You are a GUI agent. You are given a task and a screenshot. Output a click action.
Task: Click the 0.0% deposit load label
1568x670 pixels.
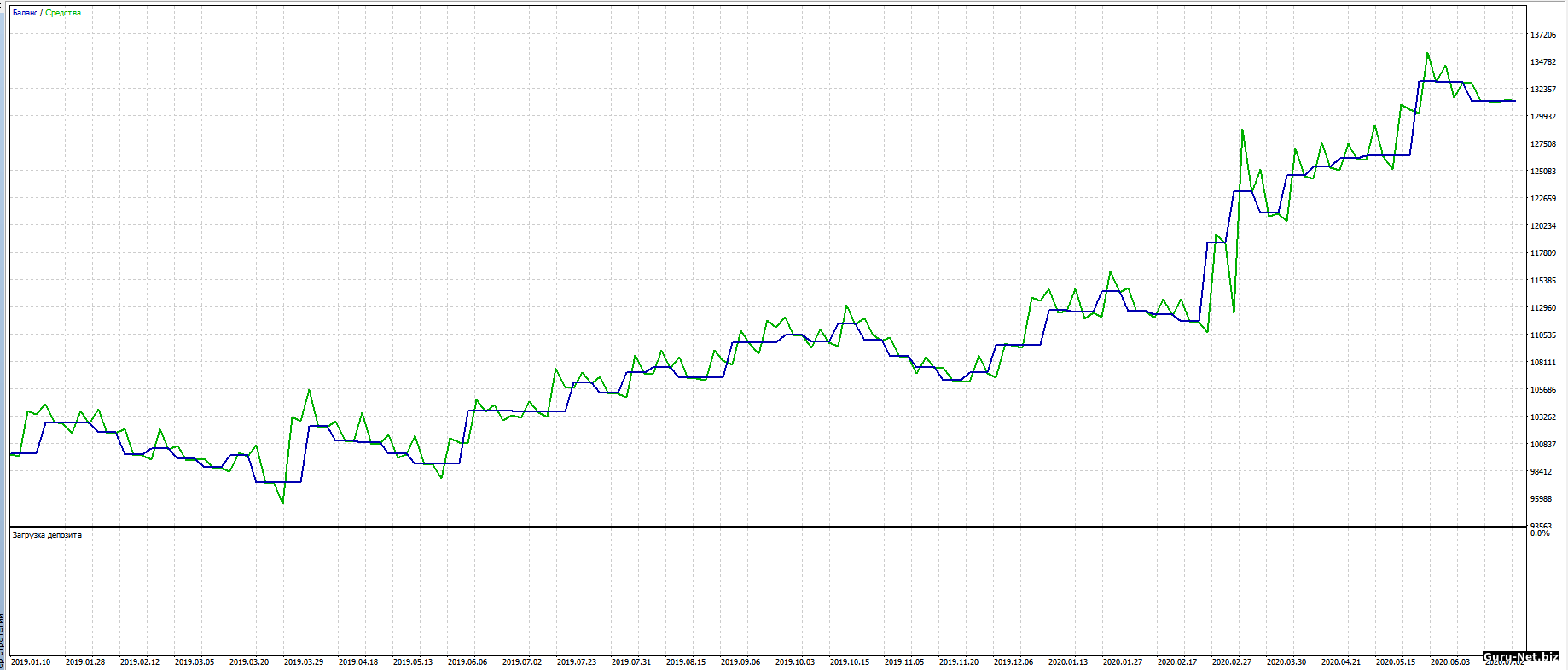(x=1539, y=533)
